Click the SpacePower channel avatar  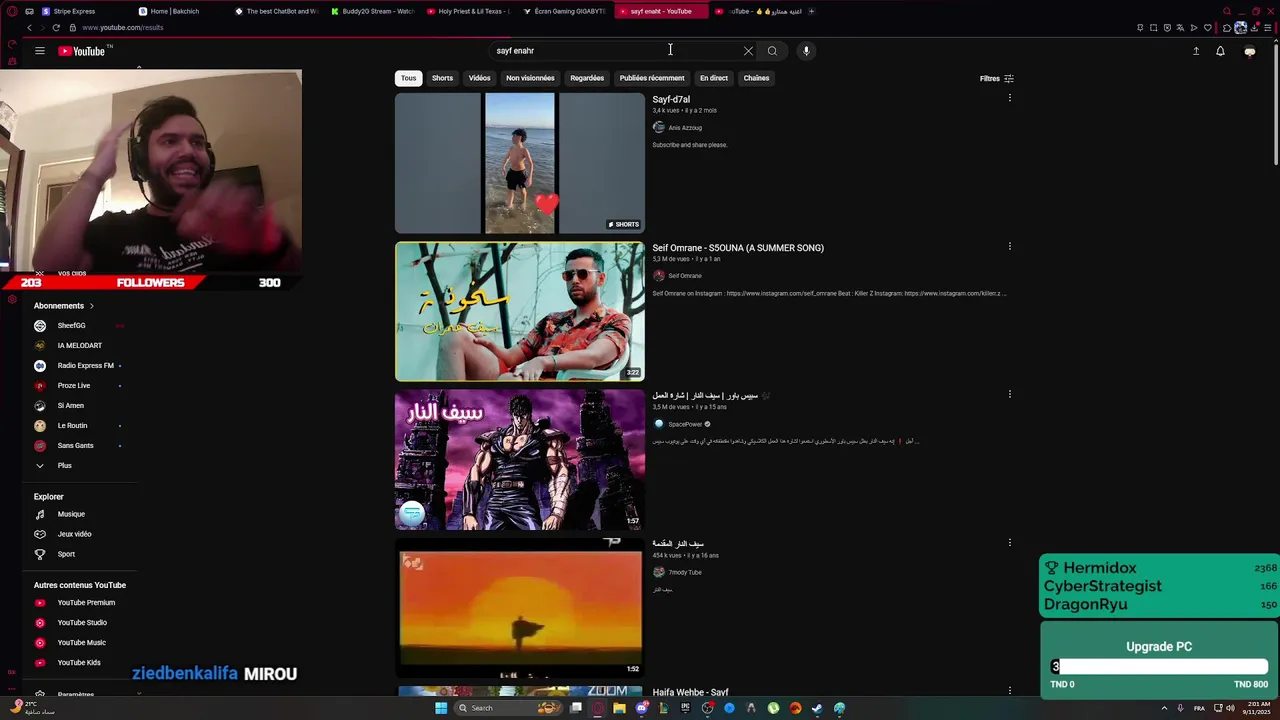pos(658,423)
